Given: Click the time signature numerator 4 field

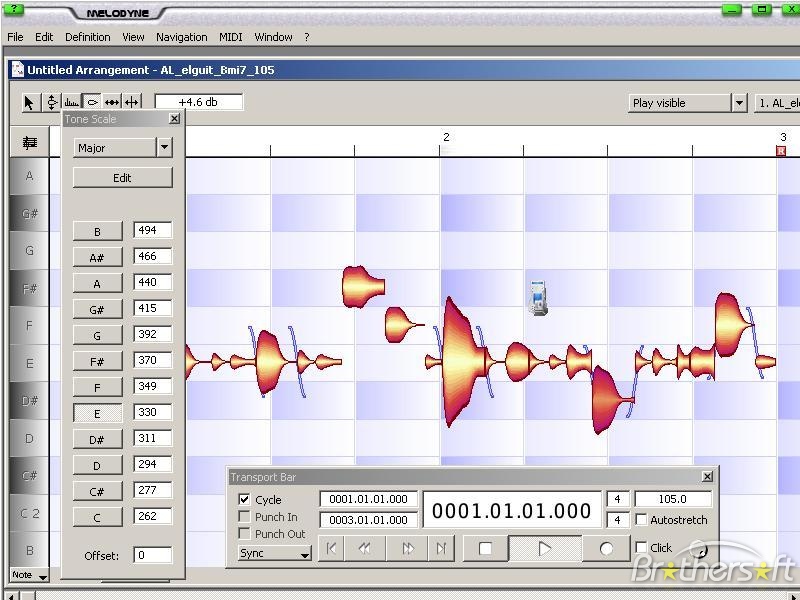Looking at the screenshot, I should coord(617,499).
